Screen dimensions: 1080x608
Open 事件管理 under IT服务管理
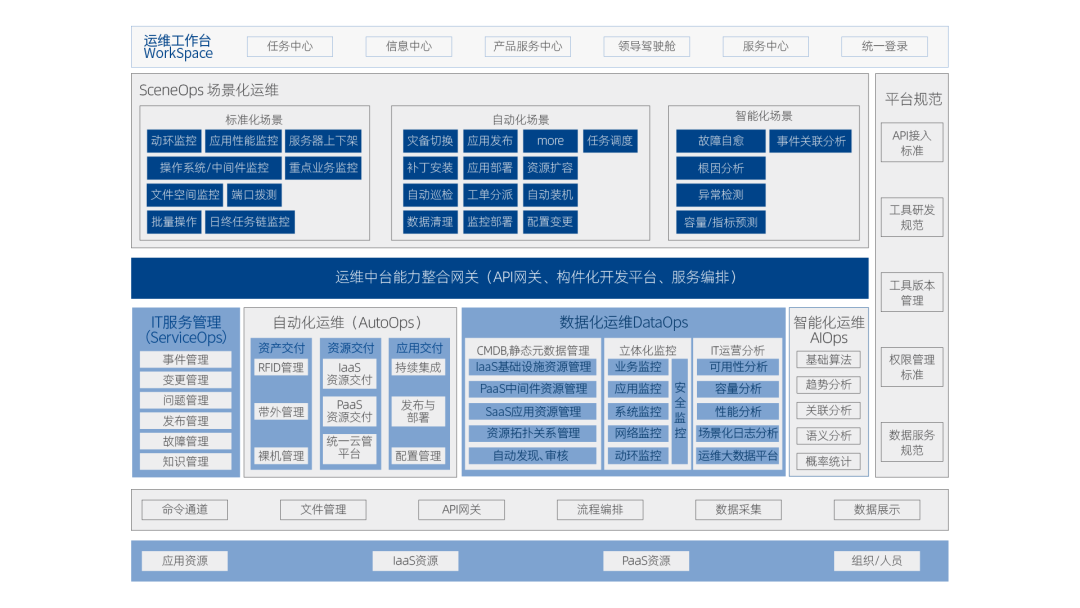coord(186,360)
